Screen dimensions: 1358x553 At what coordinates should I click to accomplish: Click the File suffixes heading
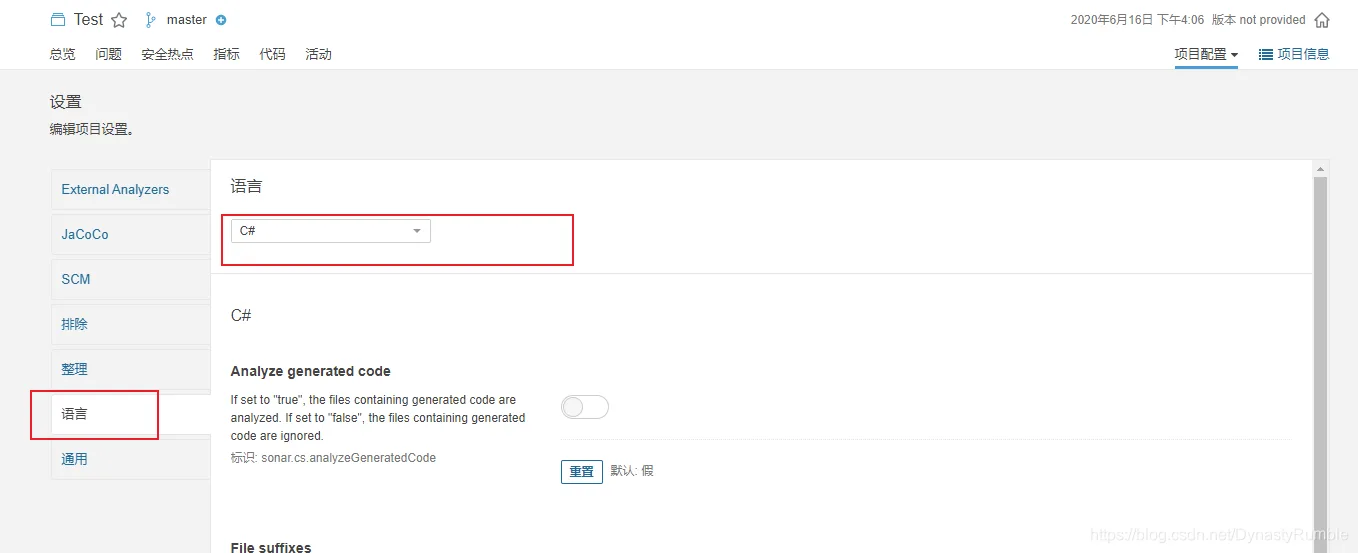click(x=271, y=546)
